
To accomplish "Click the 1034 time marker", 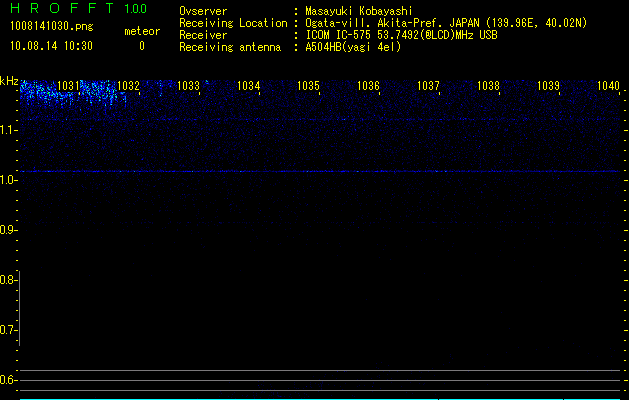I will click(249, 86).
